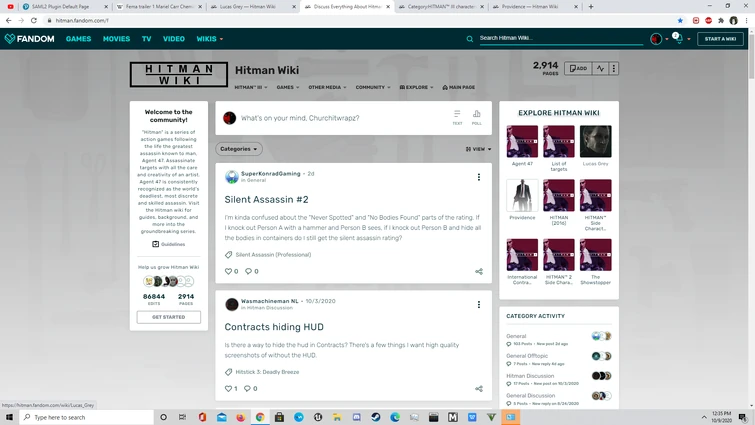Open the Contracts hiding HUD post title
This screenshot has height=425, width=755.
tap(274, 327)
